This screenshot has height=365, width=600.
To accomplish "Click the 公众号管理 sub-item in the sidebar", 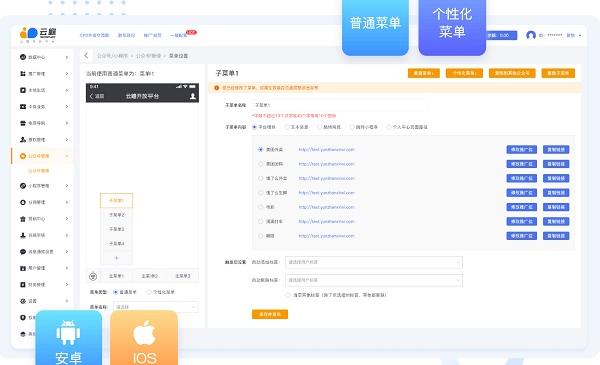I will coord(39,171).
